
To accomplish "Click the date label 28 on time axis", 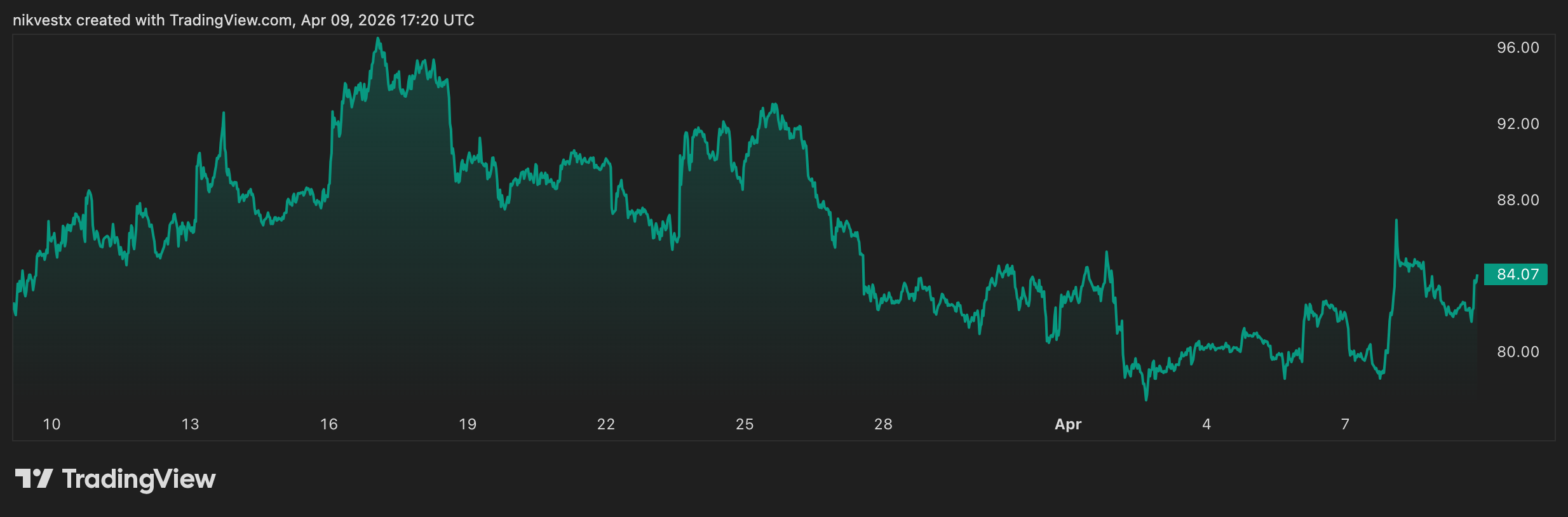I will coord(883,424).
